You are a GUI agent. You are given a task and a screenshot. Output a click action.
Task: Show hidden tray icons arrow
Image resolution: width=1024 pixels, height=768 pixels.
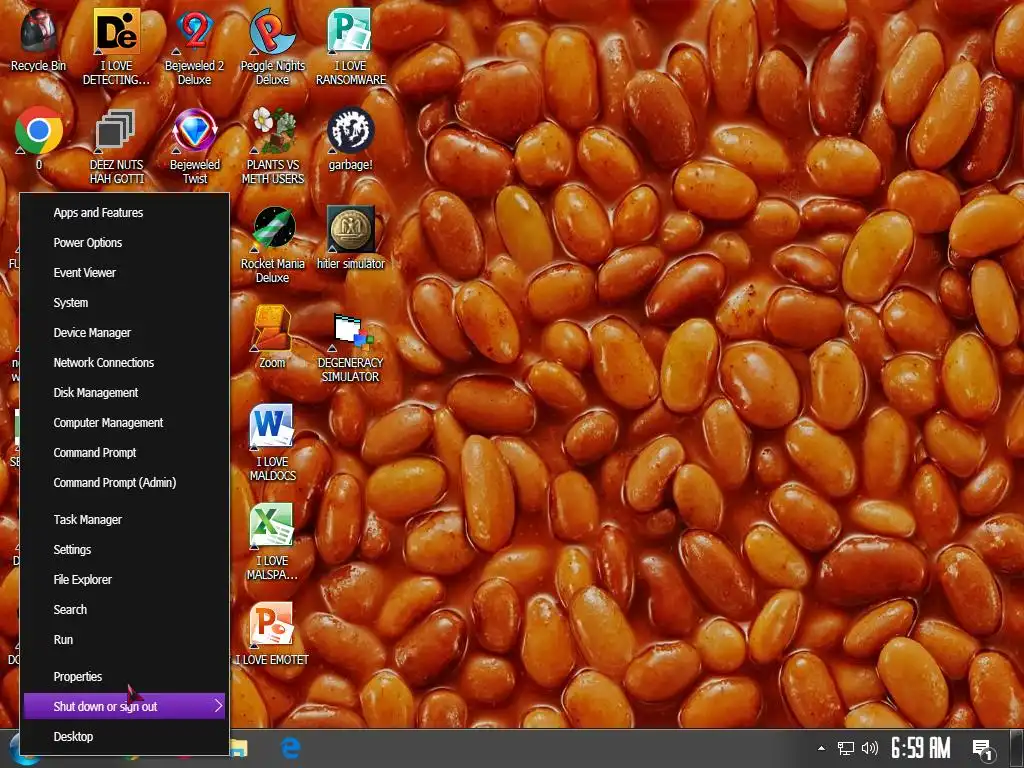[x=822, y=748]
